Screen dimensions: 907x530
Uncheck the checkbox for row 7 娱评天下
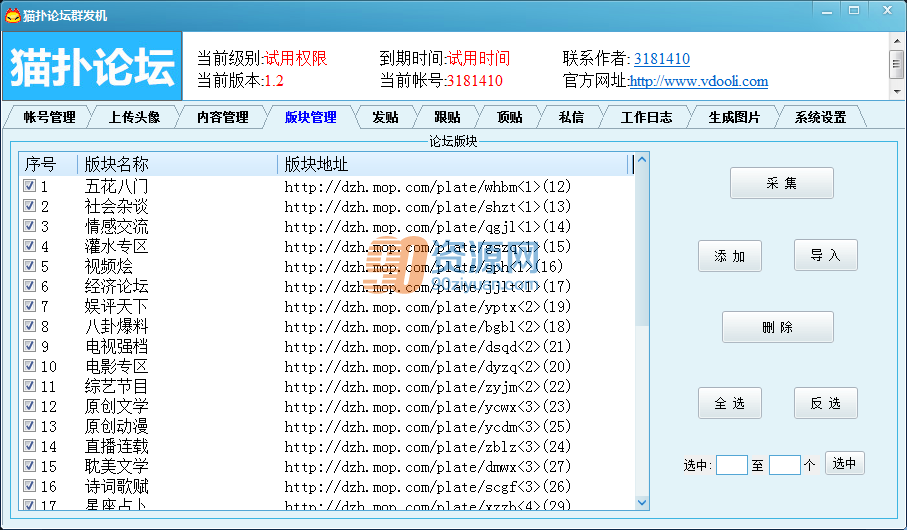click(x=30, y=306)
